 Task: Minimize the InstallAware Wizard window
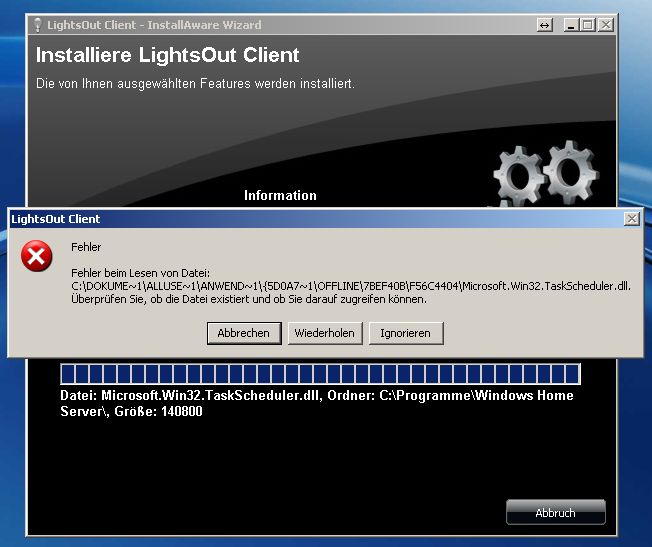(x=571, y=25)
